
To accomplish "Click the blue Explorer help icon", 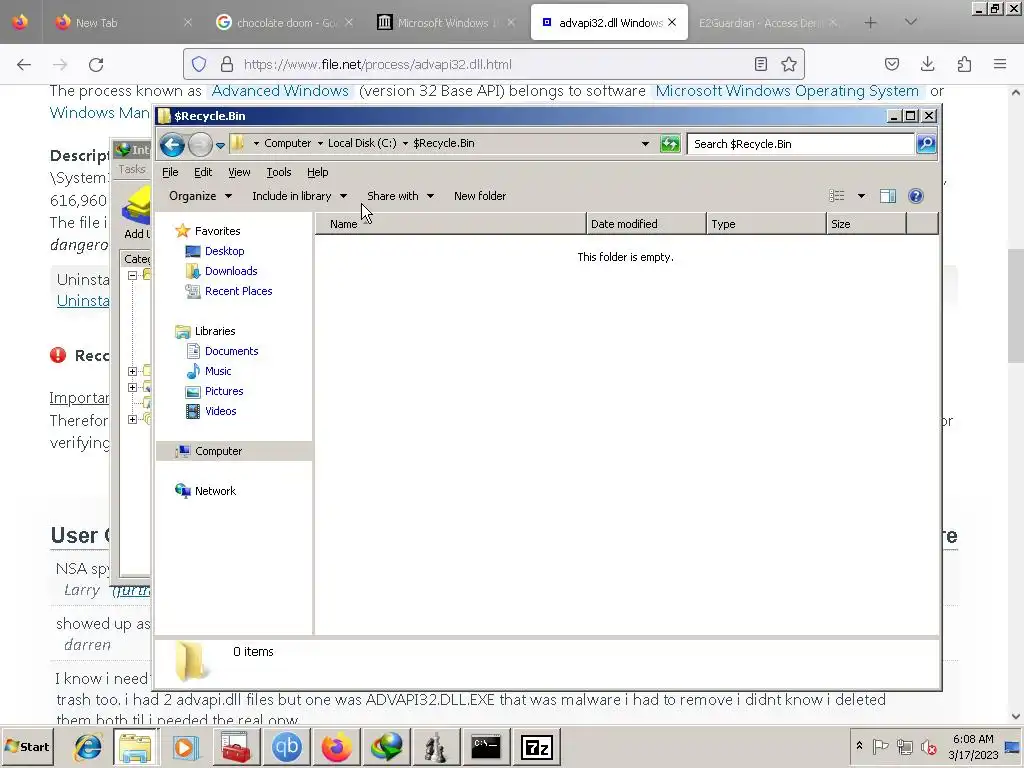I will (916, 196).
